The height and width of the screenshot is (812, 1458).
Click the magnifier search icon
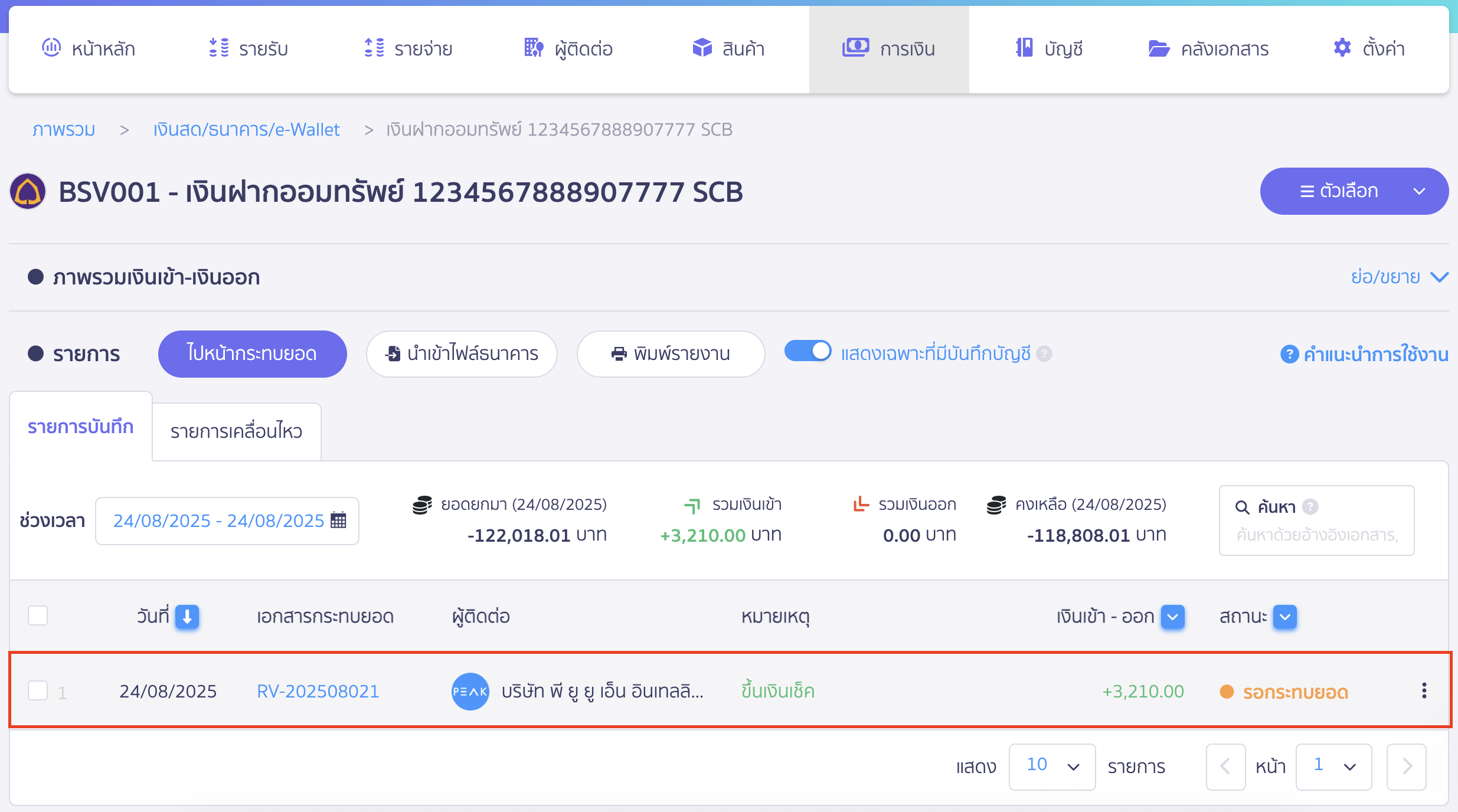[x=1242, y=507]
